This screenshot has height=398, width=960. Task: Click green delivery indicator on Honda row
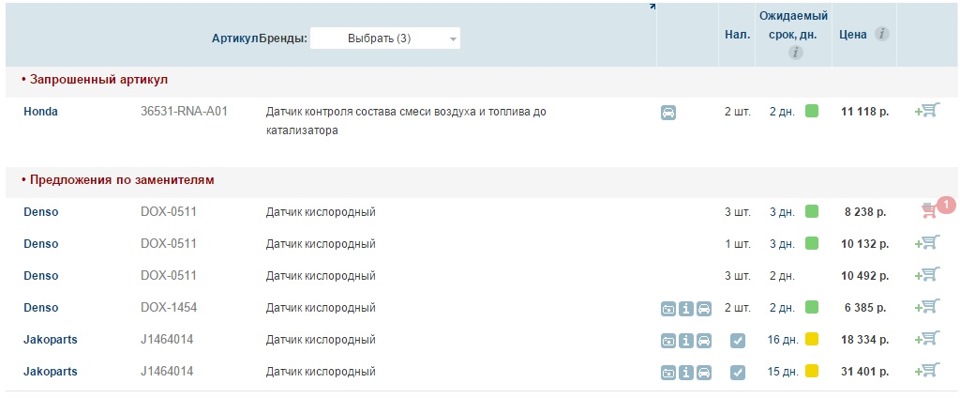(x=812, y=111)
